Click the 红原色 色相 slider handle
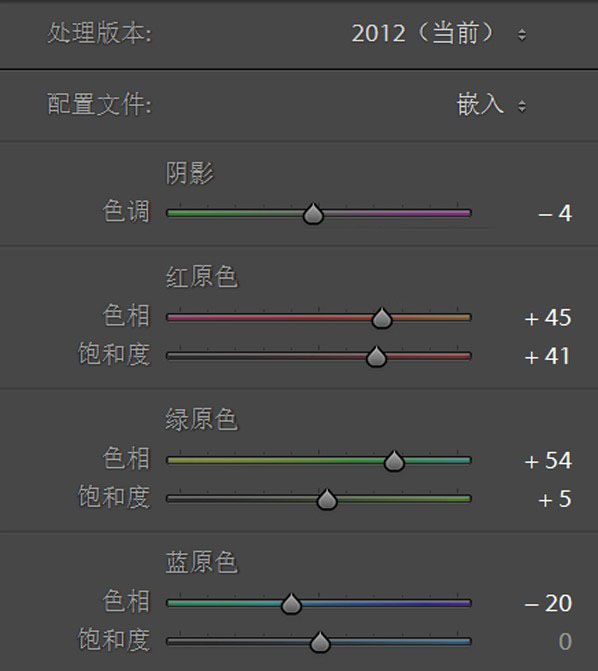Image resolution: width=598 pixels, height=671 pixels. tap(382, 318)
